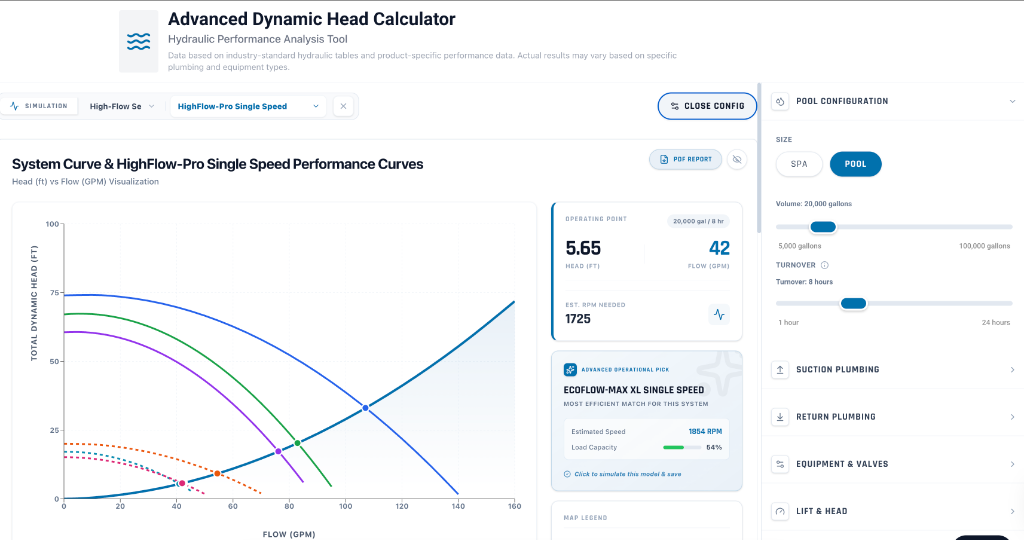
Task: Switch to the Simulation tab
Action: pyautogui.click(x=40, y=106)
